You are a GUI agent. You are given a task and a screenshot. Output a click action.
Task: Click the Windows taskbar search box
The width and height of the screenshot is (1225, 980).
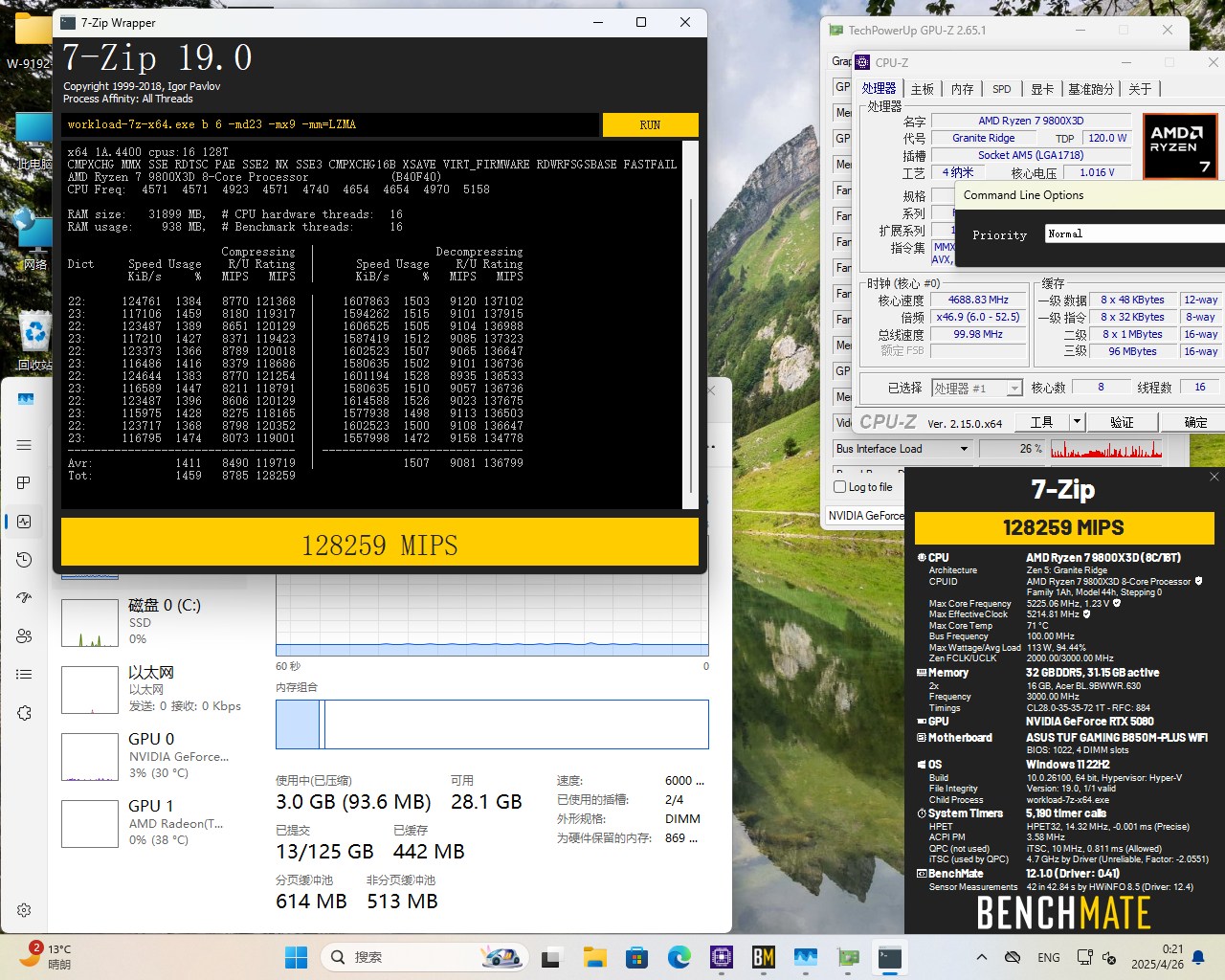click(x=424, y=957)
